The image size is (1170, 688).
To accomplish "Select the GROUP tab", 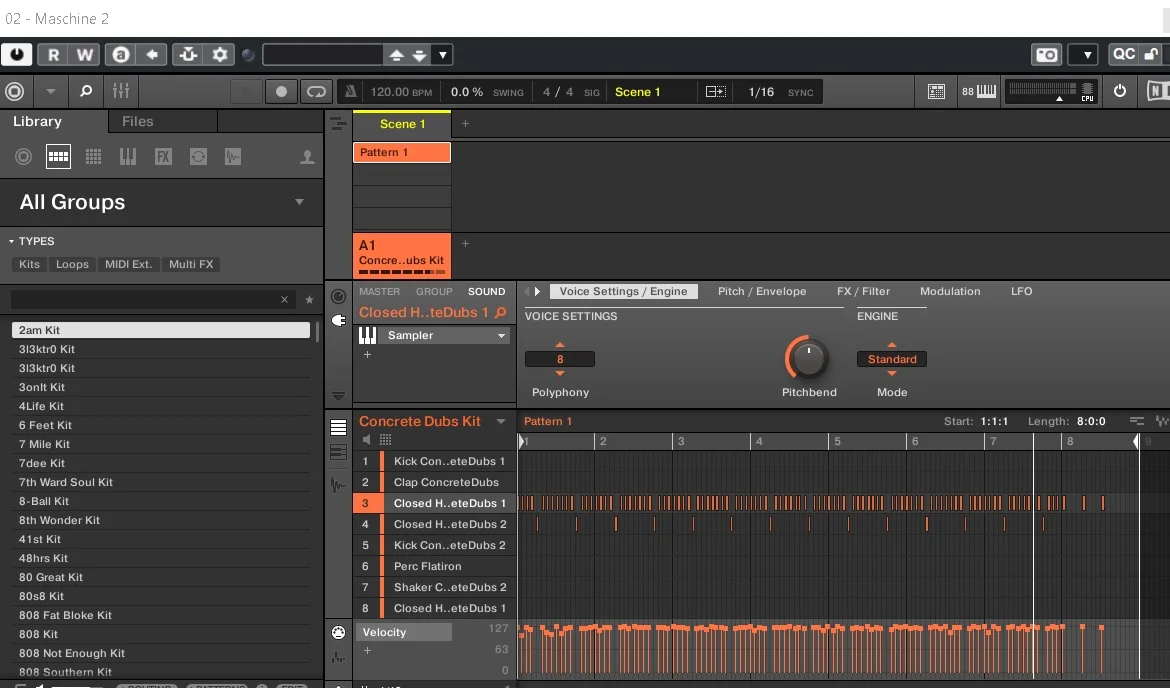I will 434,292.
